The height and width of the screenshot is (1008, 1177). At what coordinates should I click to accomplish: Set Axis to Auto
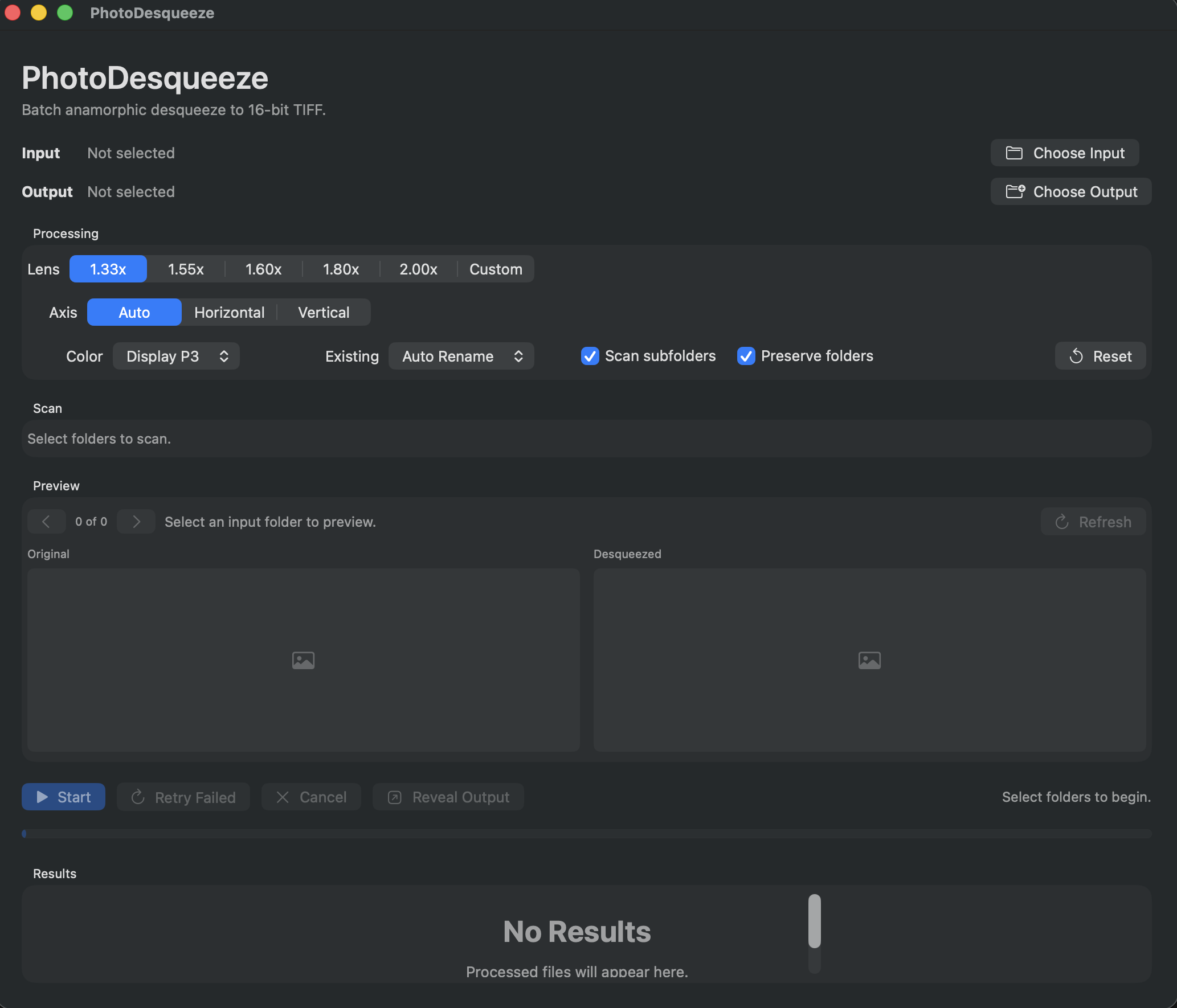click(134, 312)
